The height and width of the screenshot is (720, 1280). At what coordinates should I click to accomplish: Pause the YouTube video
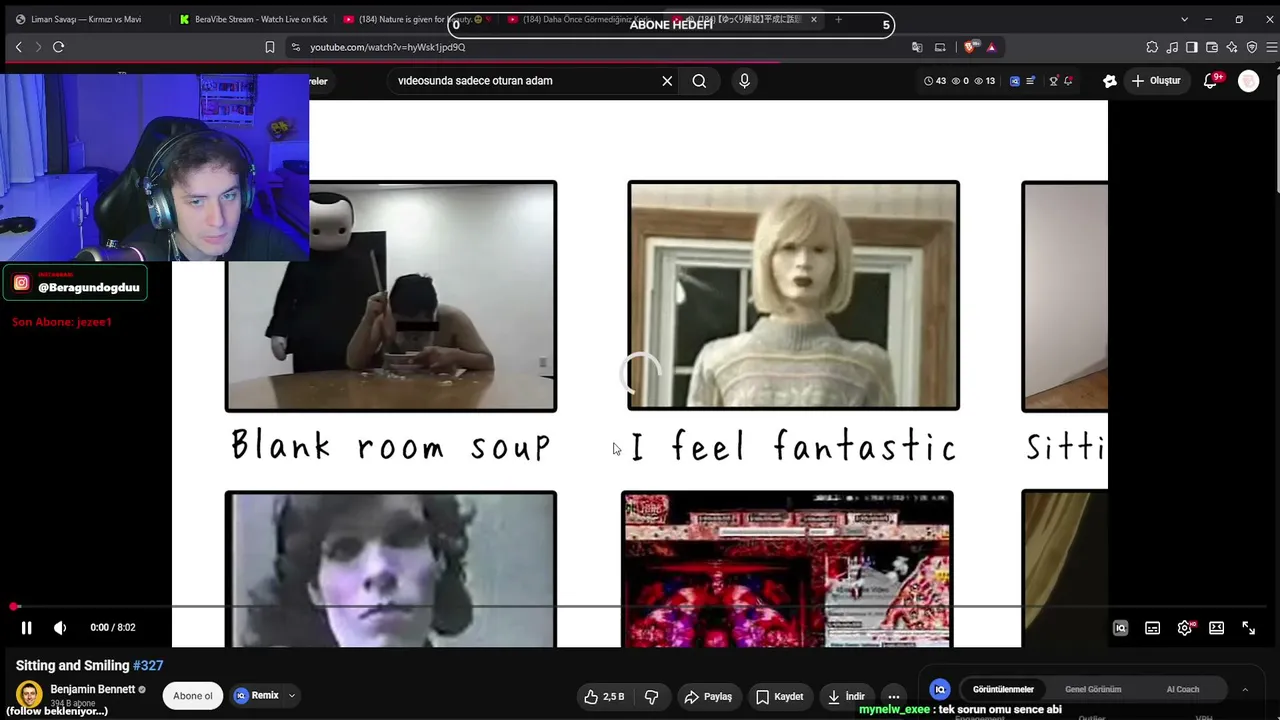pyautogui.click(x=27, y=628)
